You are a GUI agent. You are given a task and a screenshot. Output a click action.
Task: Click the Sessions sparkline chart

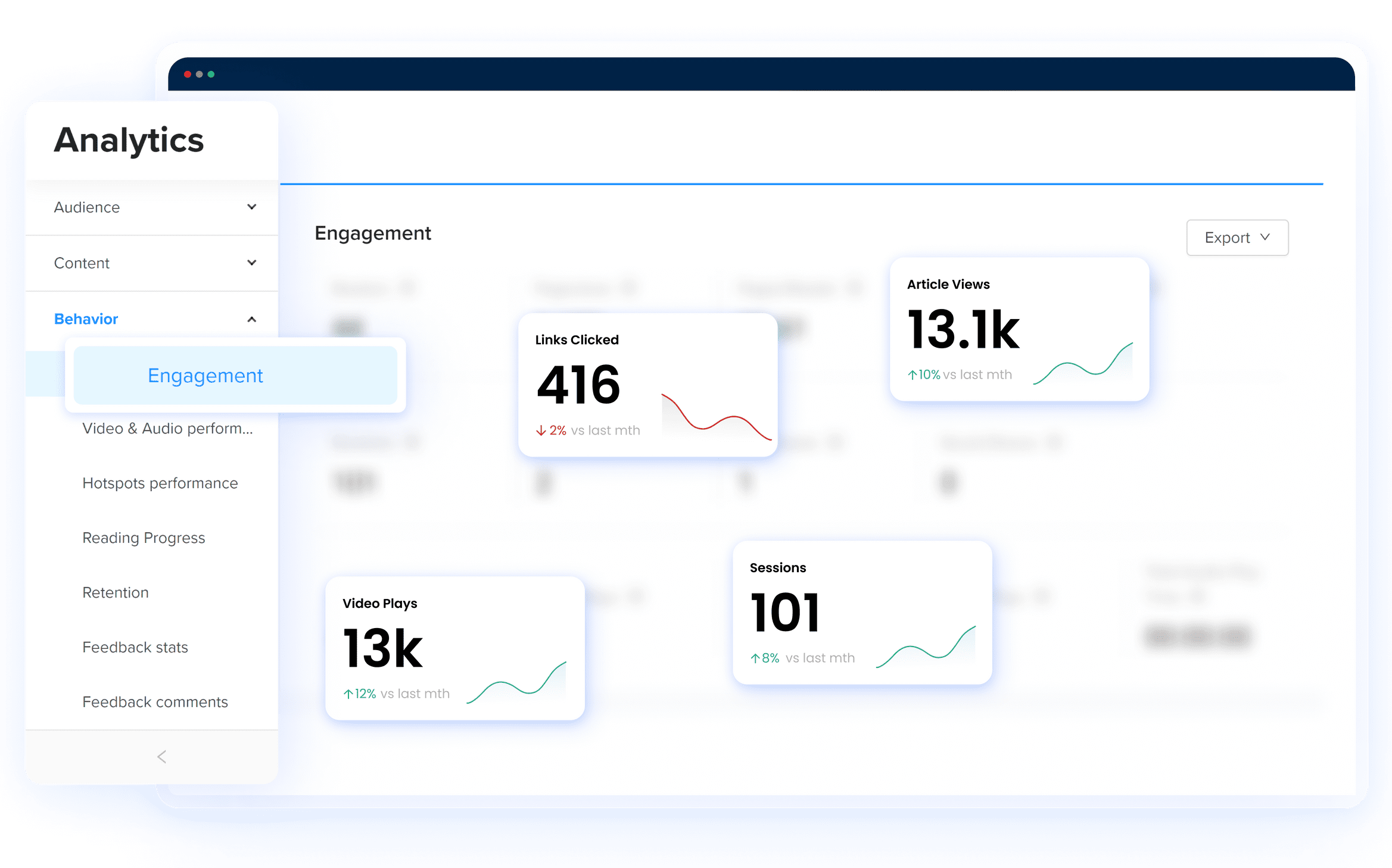click(x=926, y=648)
